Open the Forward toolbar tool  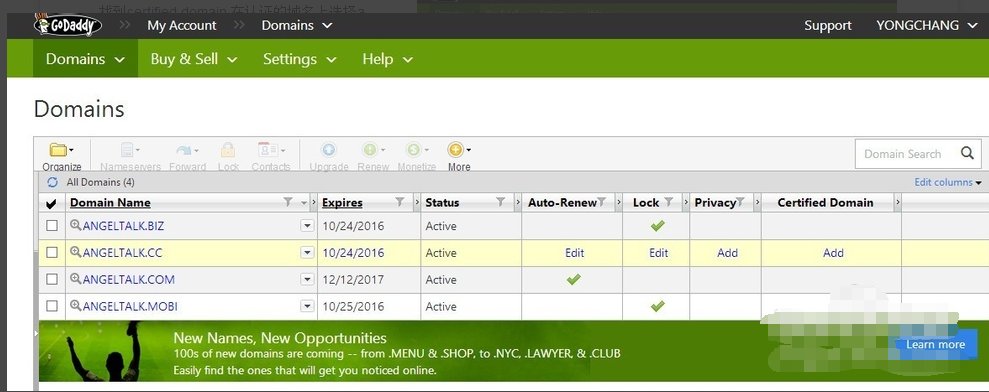pyautogui.click(x=187, y=157)
